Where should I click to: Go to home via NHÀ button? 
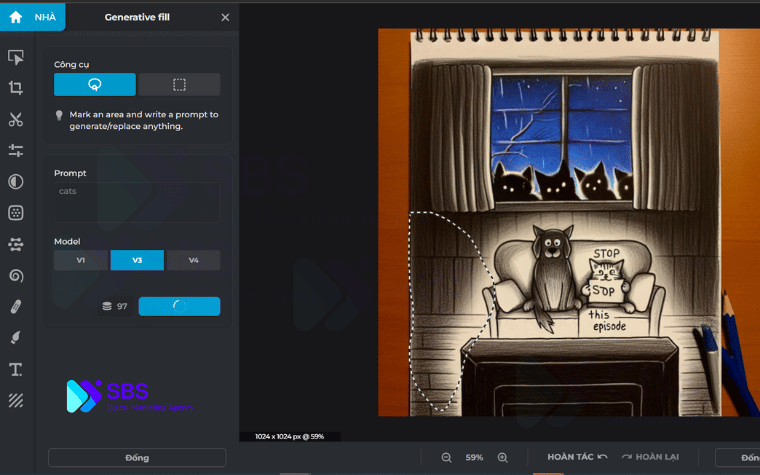pyautogui.click(x=32, y=17)
